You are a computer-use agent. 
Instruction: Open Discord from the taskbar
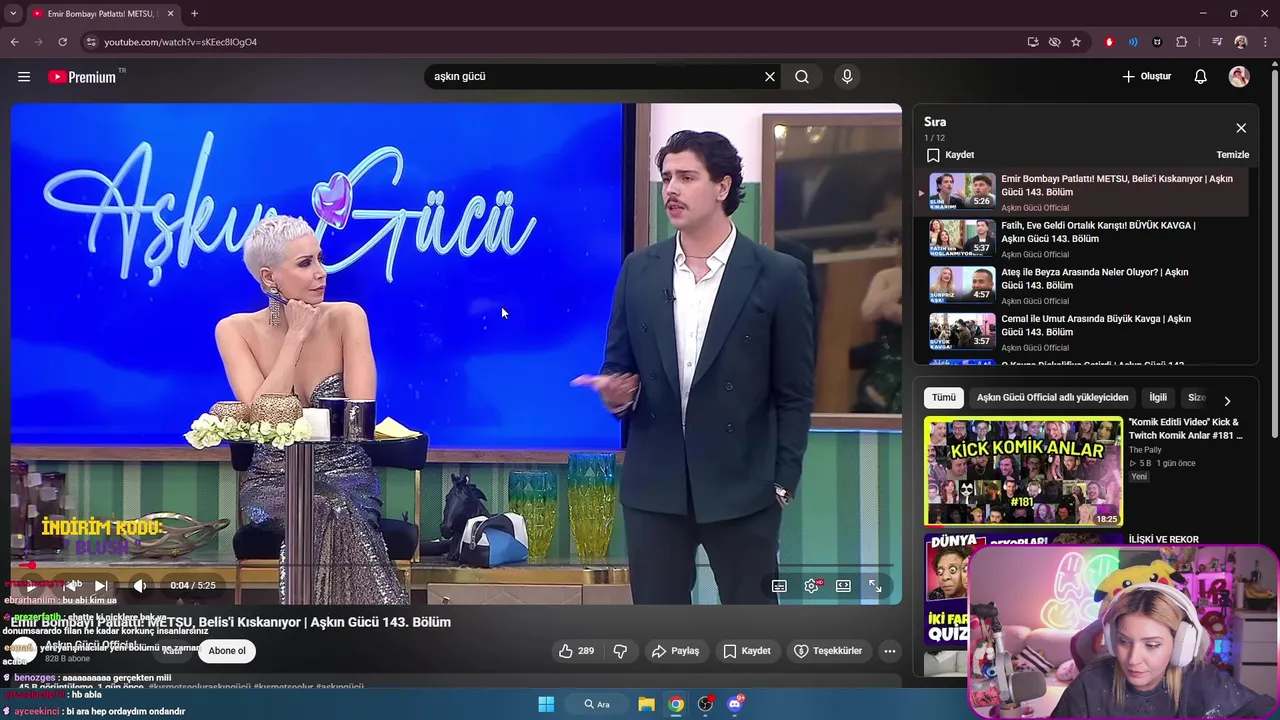pyautogui.click(x=735, y=704)
